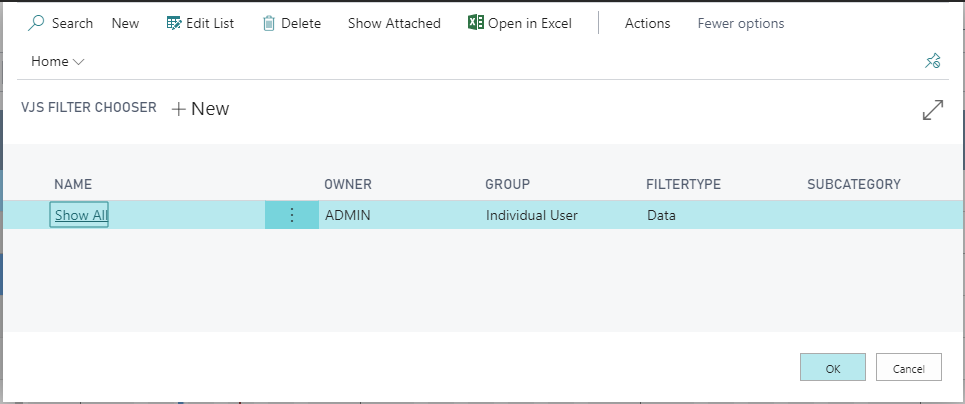
Task: Open the Actions menu
Action: (647, 23)
